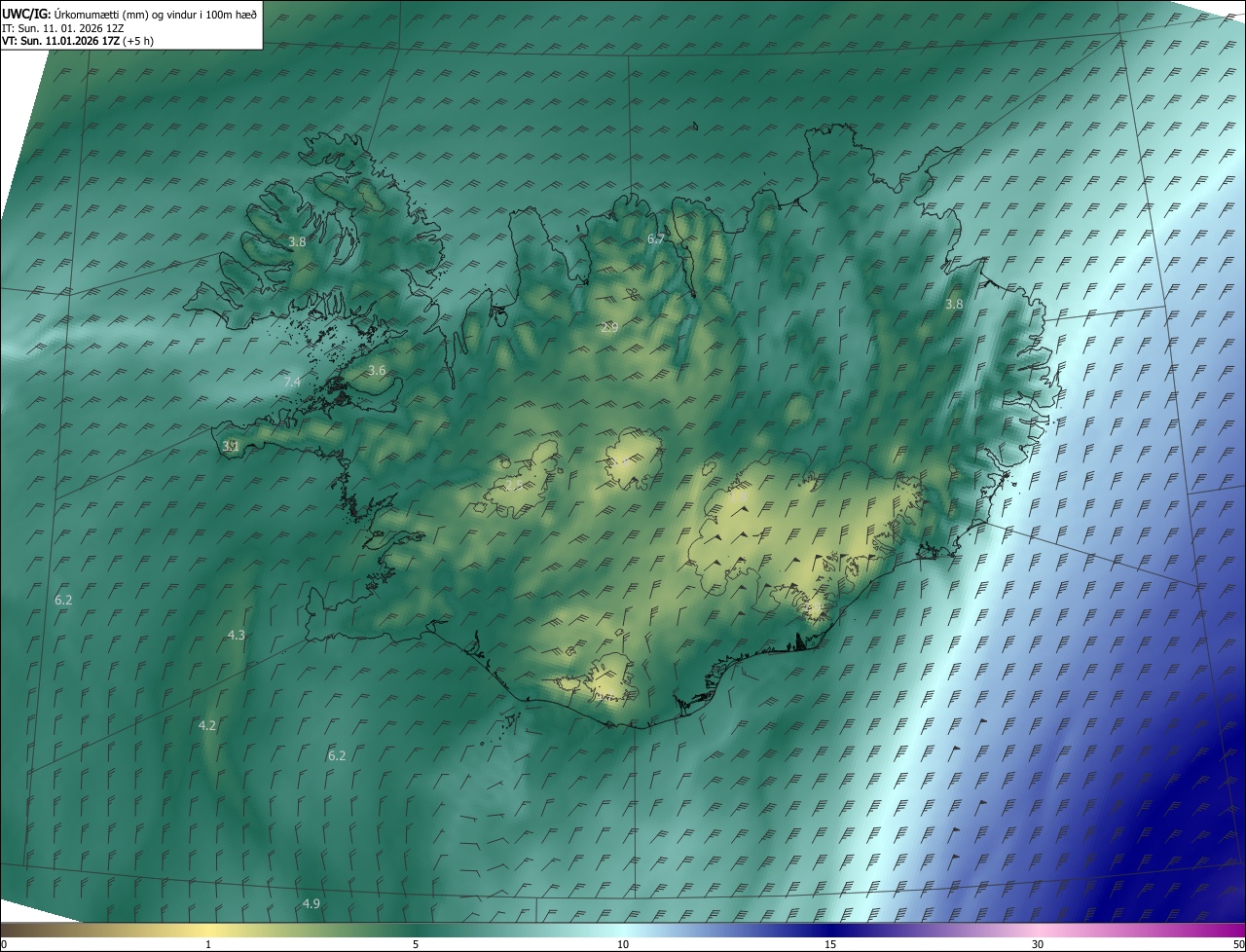Click the 7.4 value off the west coast

point(292,383)
